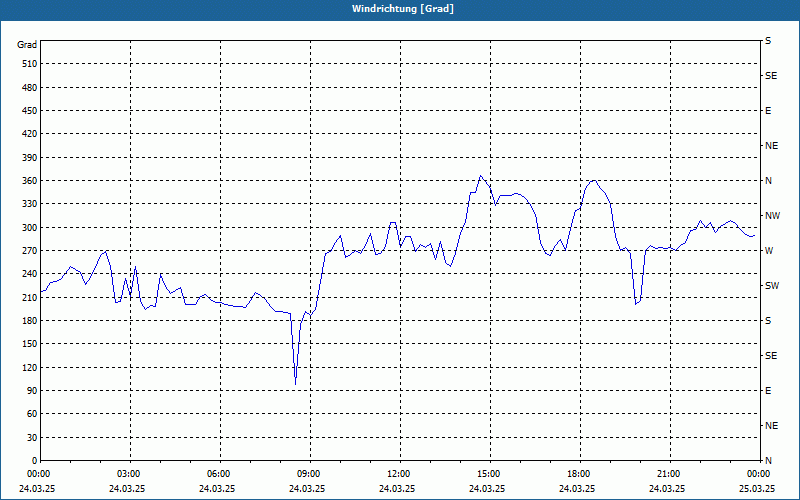Screen dimensions: 800x500
Task: Click the 180 degree axis label
Action: pos(30,321)
